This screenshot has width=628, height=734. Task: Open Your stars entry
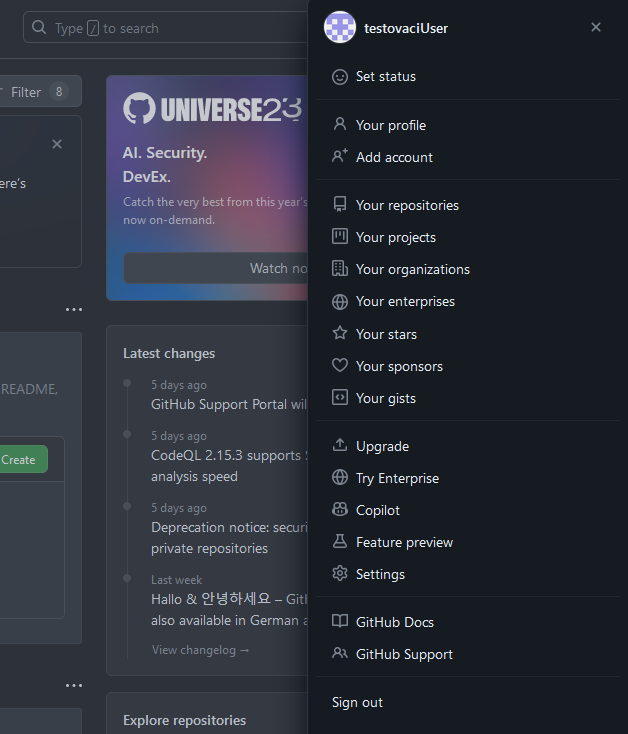click(468, 334)
